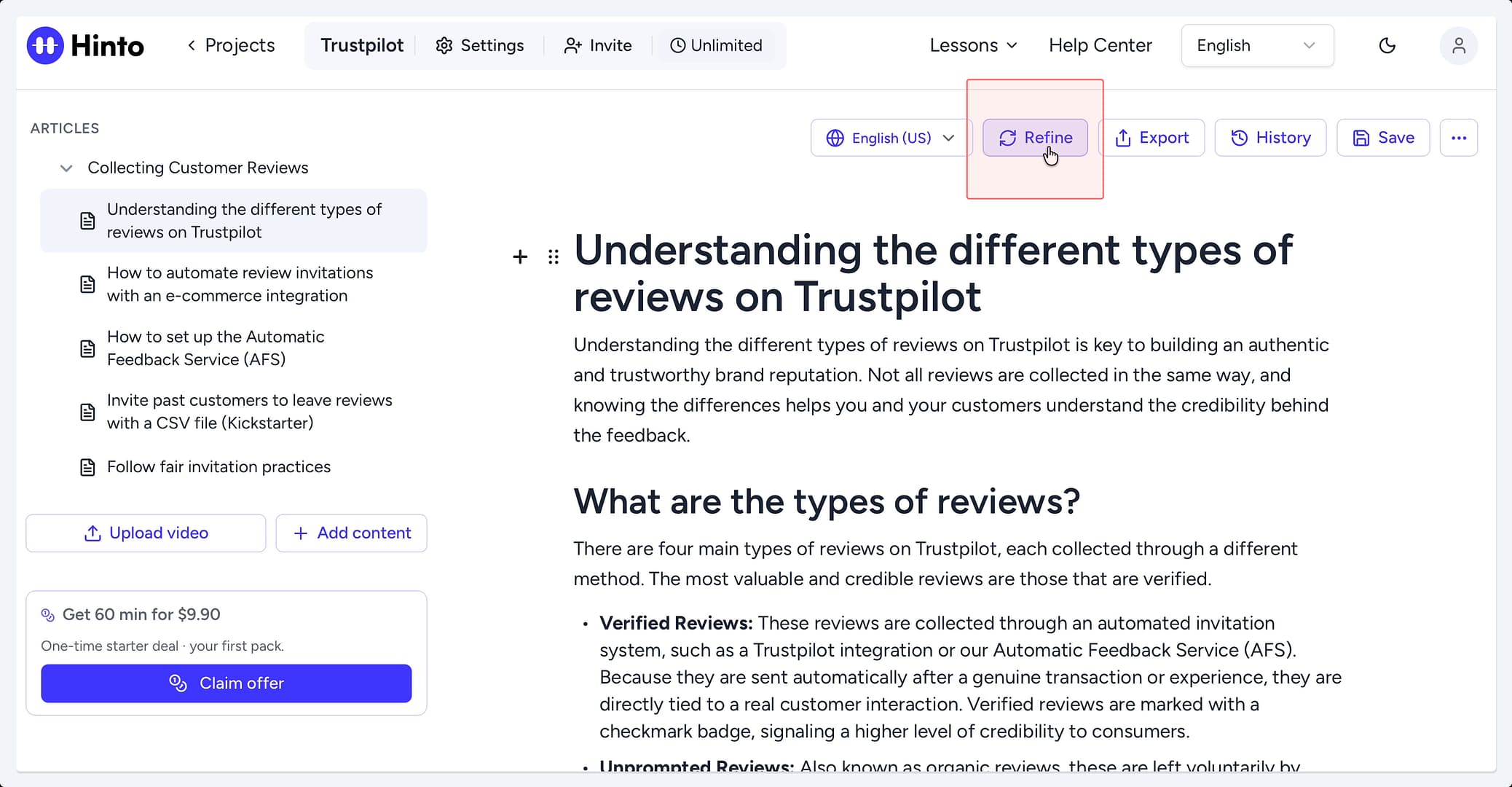The image size is (1512, 787).
Task: Open the article History
Action: point(1270,138)
